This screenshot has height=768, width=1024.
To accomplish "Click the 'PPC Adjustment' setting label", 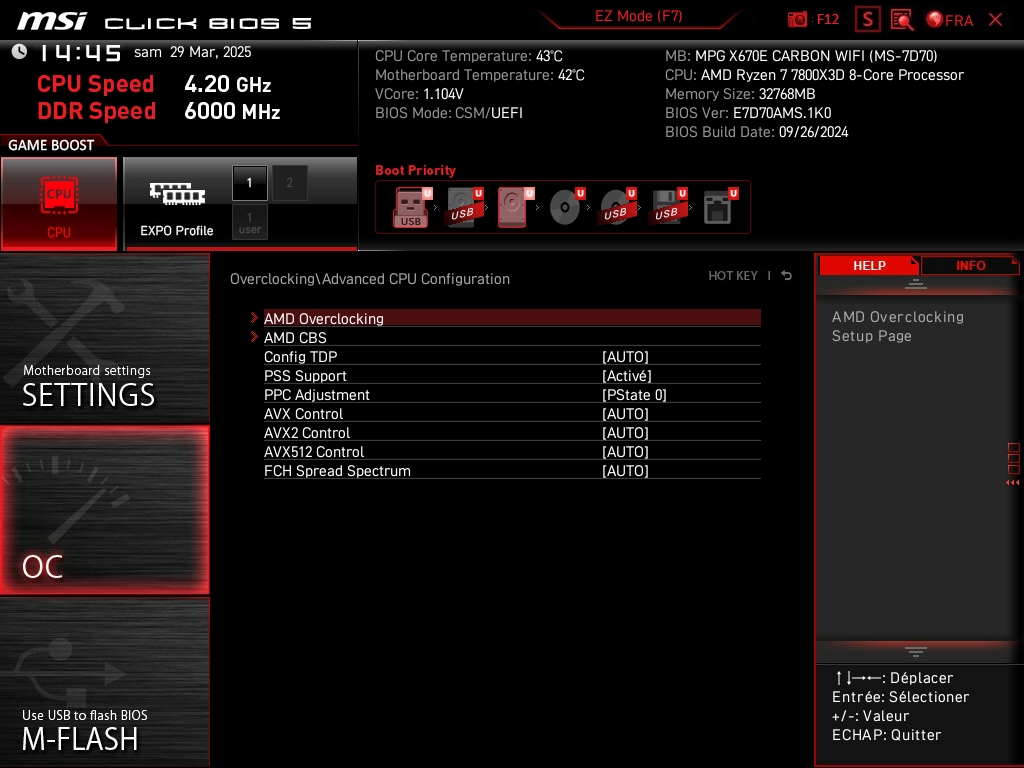I will 317,394.
